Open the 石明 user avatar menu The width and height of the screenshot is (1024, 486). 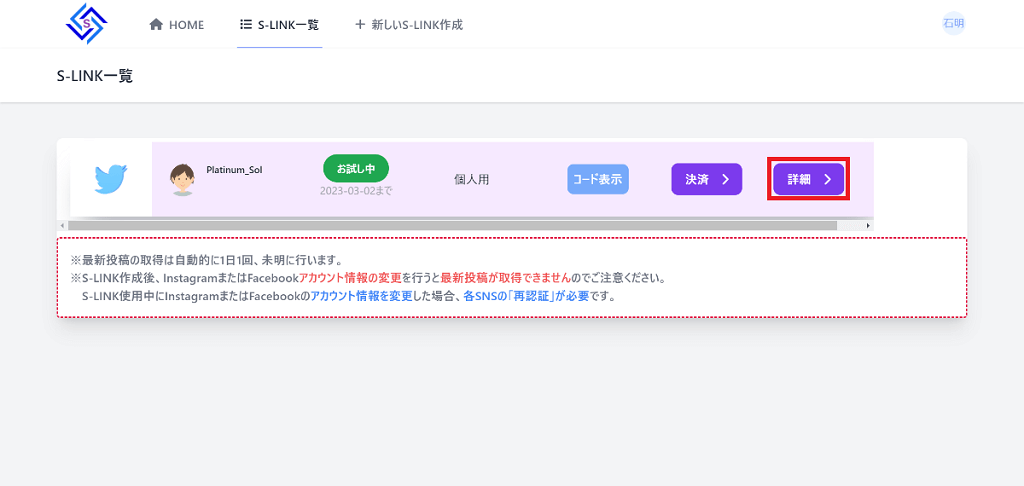point(953,24)
